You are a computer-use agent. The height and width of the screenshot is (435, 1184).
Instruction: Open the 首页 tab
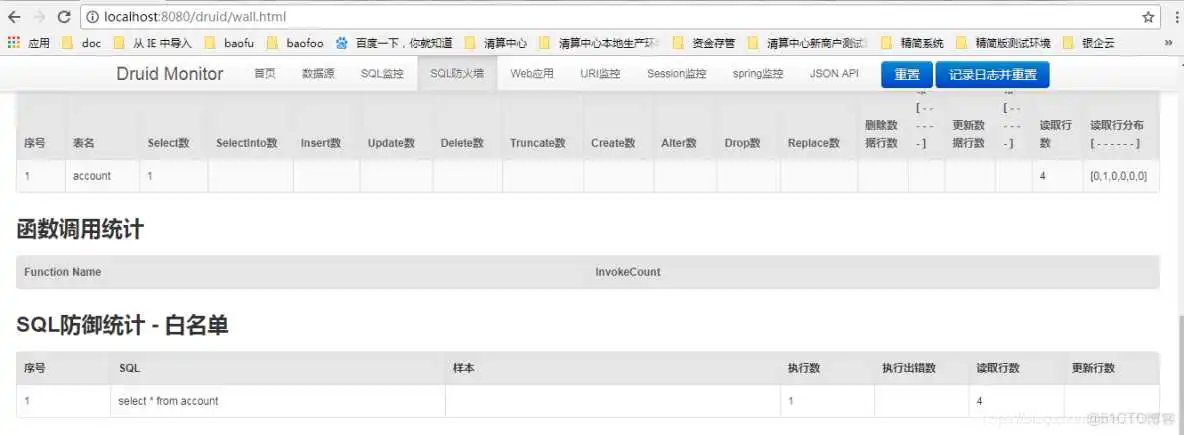tap(265, 74)
